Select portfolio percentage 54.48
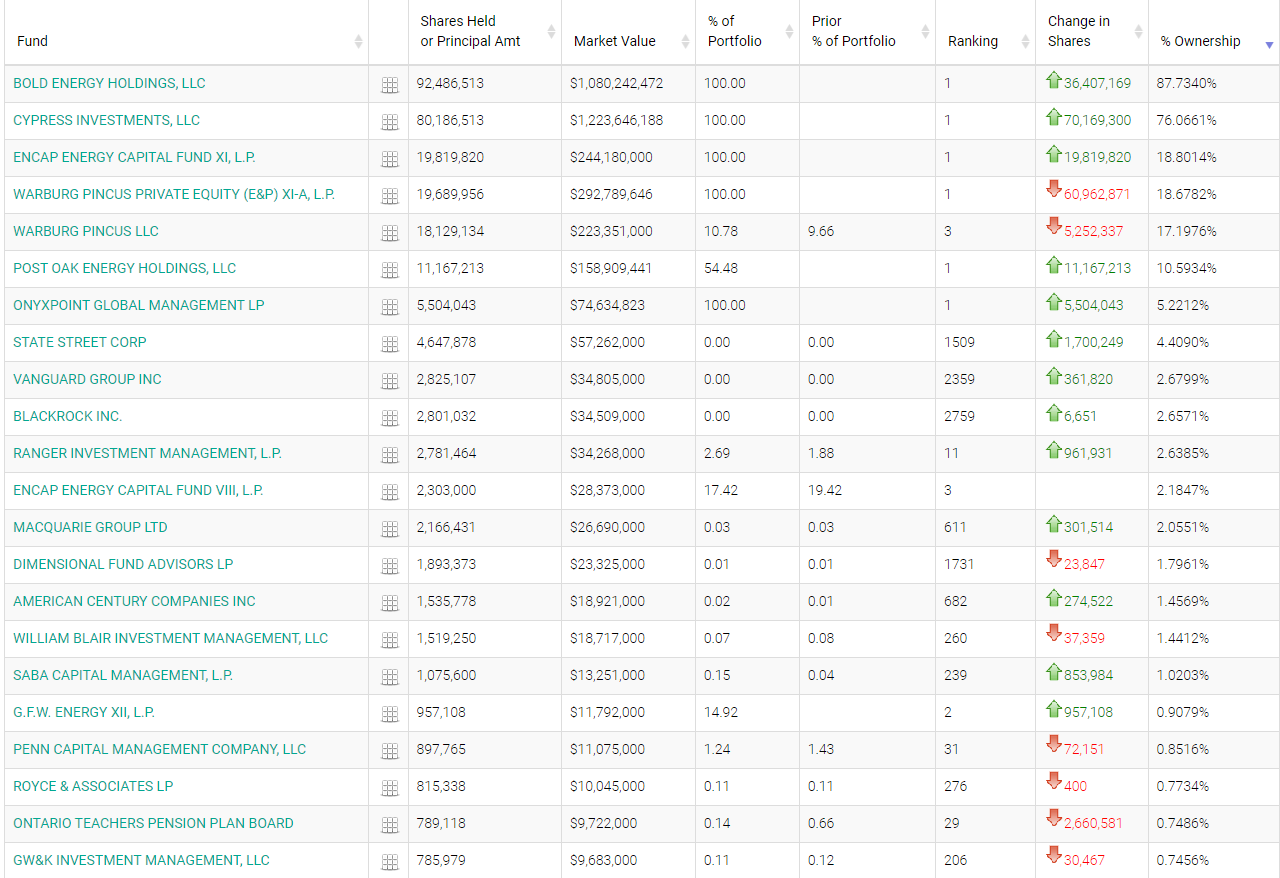Image resolution: width=1280 pixels, height=878 pixels. coord(721,268)
